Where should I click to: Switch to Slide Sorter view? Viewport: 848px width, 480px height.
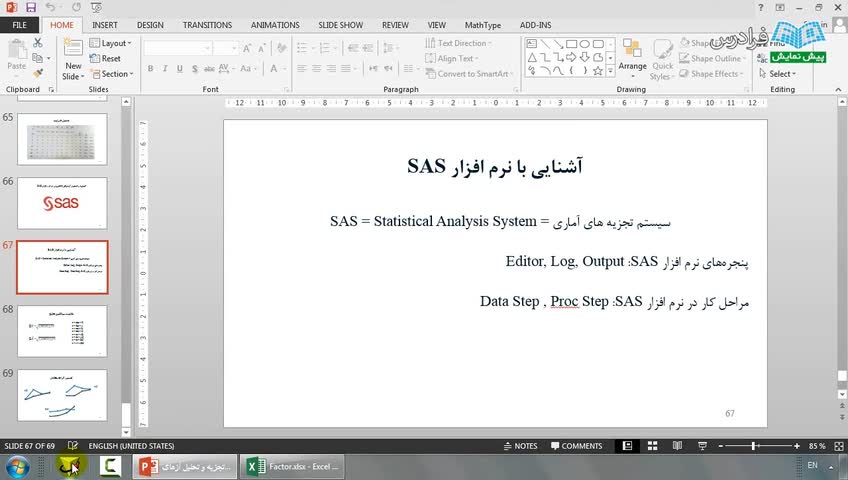click(653, 446)
